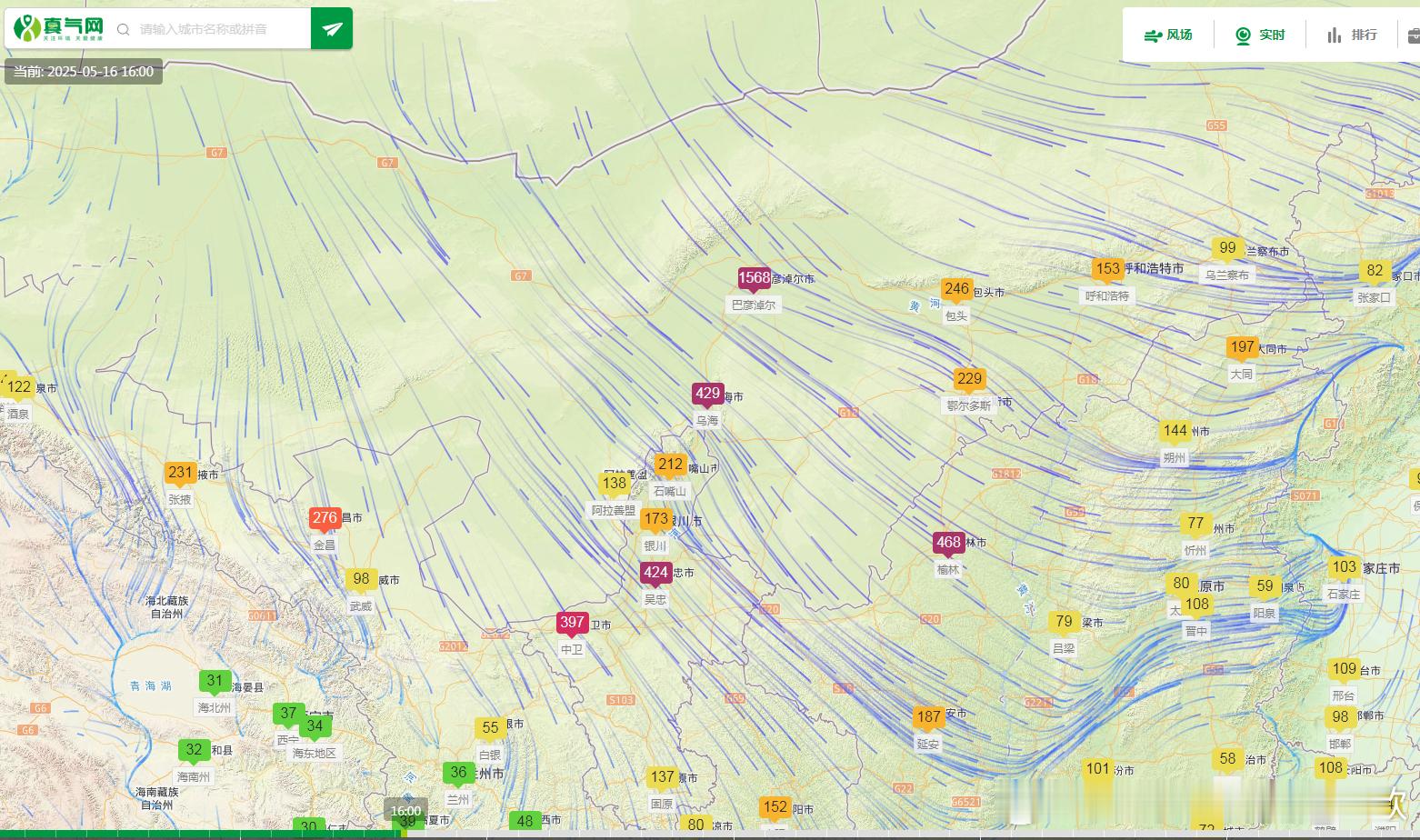Viewport: 1420px width, 840px height.
Task: Click the 延安 city name label
Action: click(x=928, y=744)
